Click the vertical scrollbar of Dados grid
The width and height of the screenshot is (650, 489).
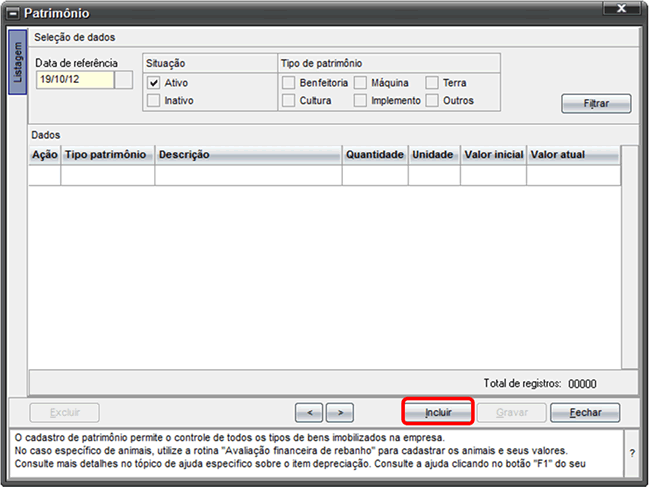(x=630, y=257)
